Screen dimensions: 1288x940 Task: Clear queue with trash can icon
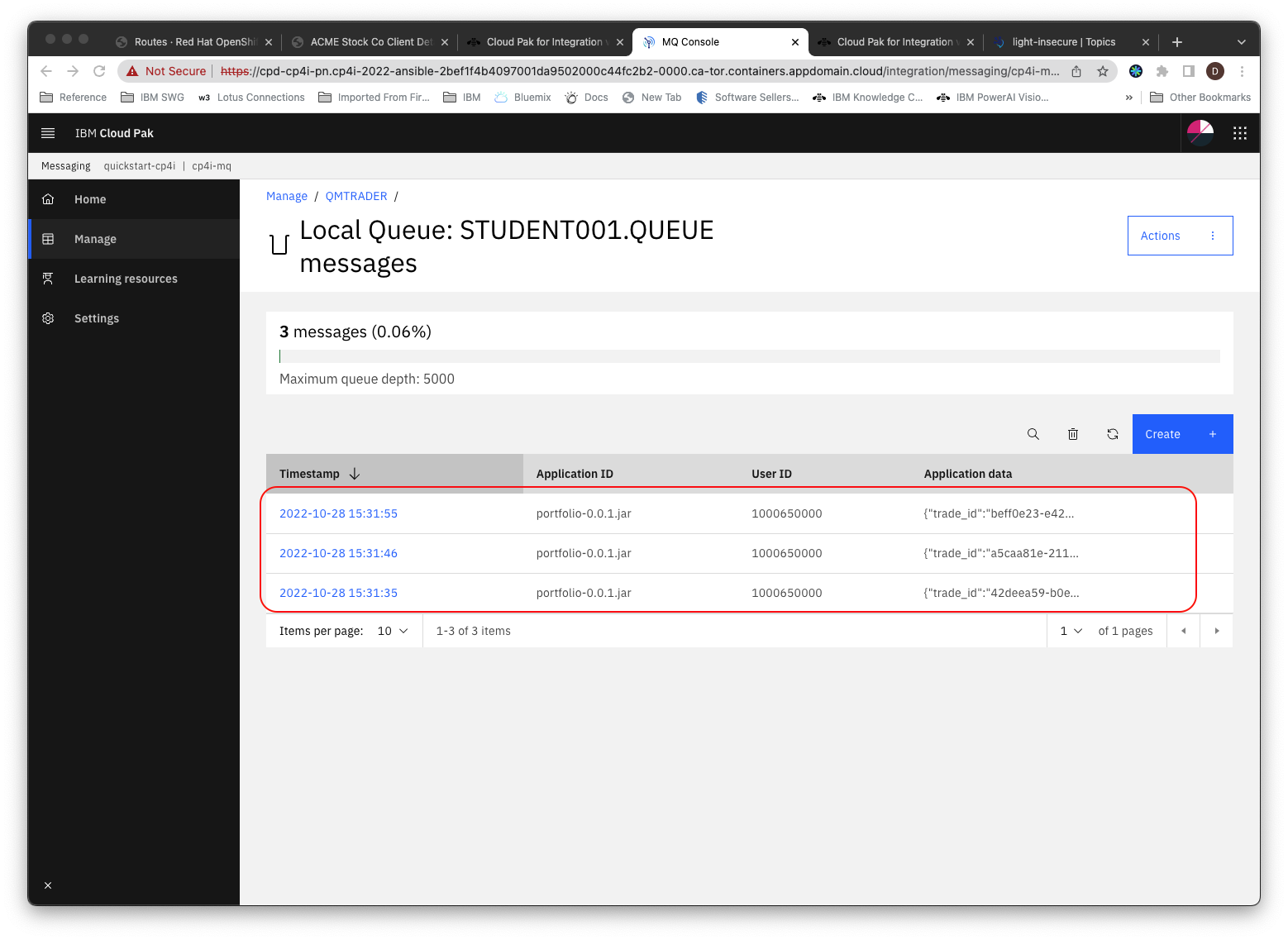click(x=1072, y=434)
